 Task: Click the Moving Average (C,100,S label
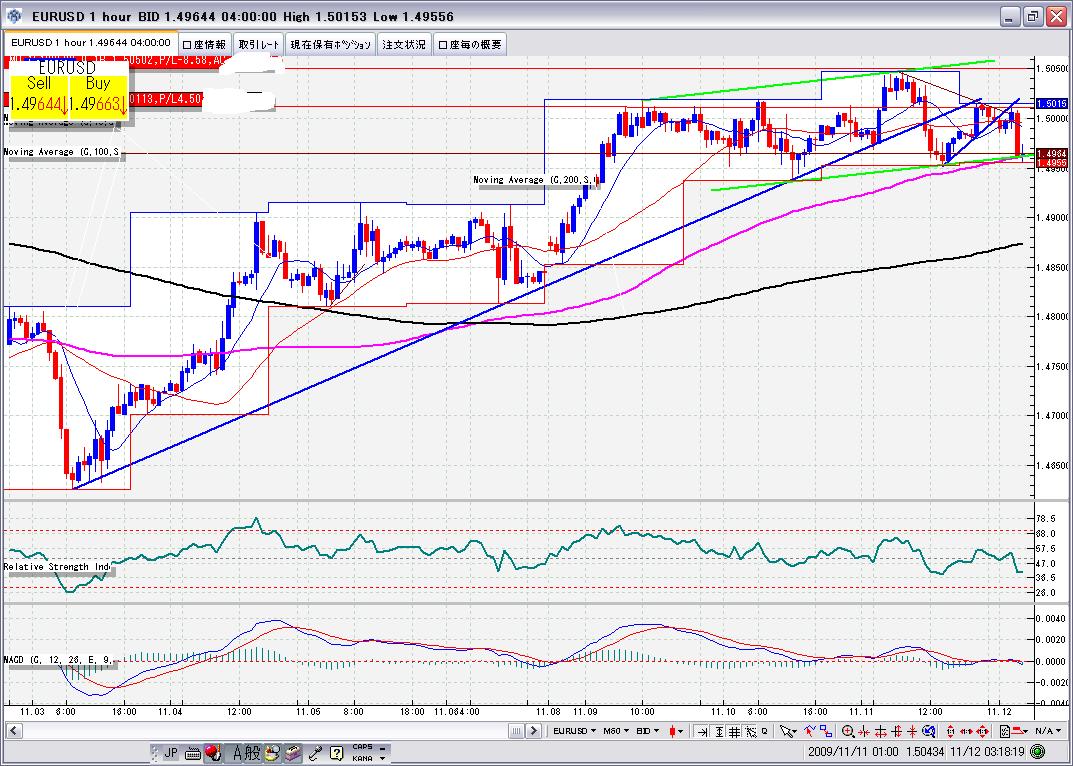point(63,152)
